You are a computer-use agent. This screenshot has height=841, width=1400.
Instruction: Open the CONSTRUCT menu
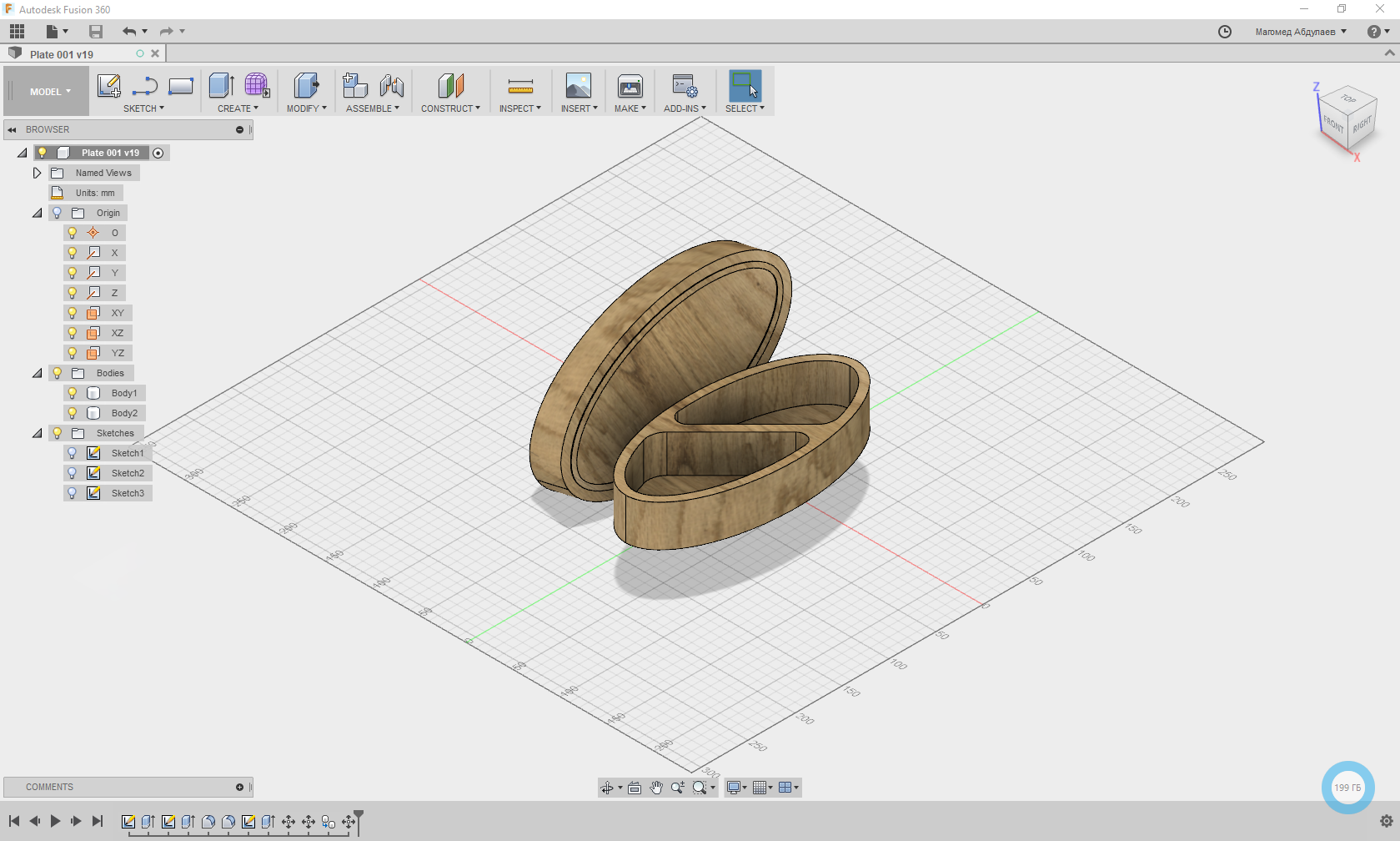click(x=450, y=108)
